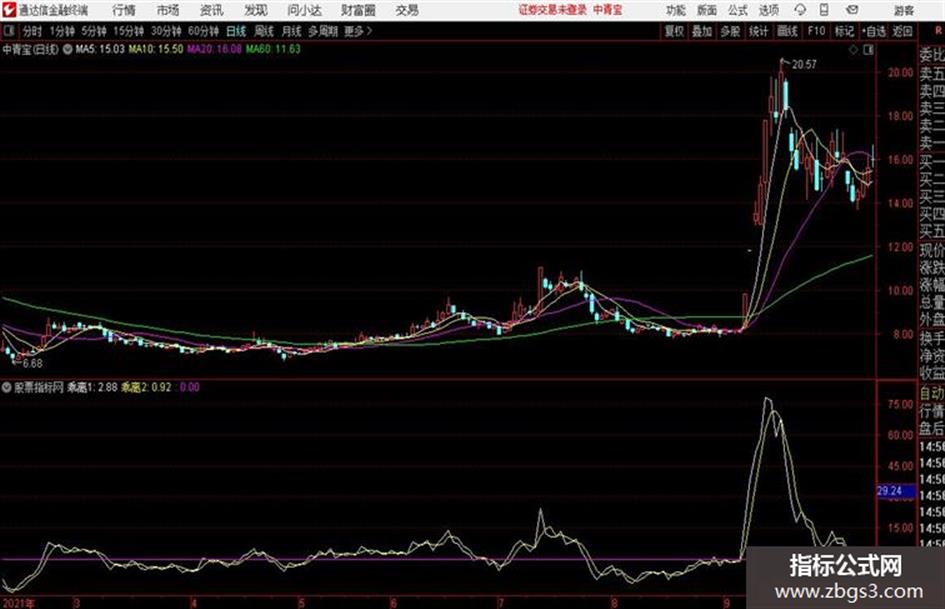The image size is (945, 609).
Task: Click the MA60: 11.63 value label
Action: tap(273, 49)
